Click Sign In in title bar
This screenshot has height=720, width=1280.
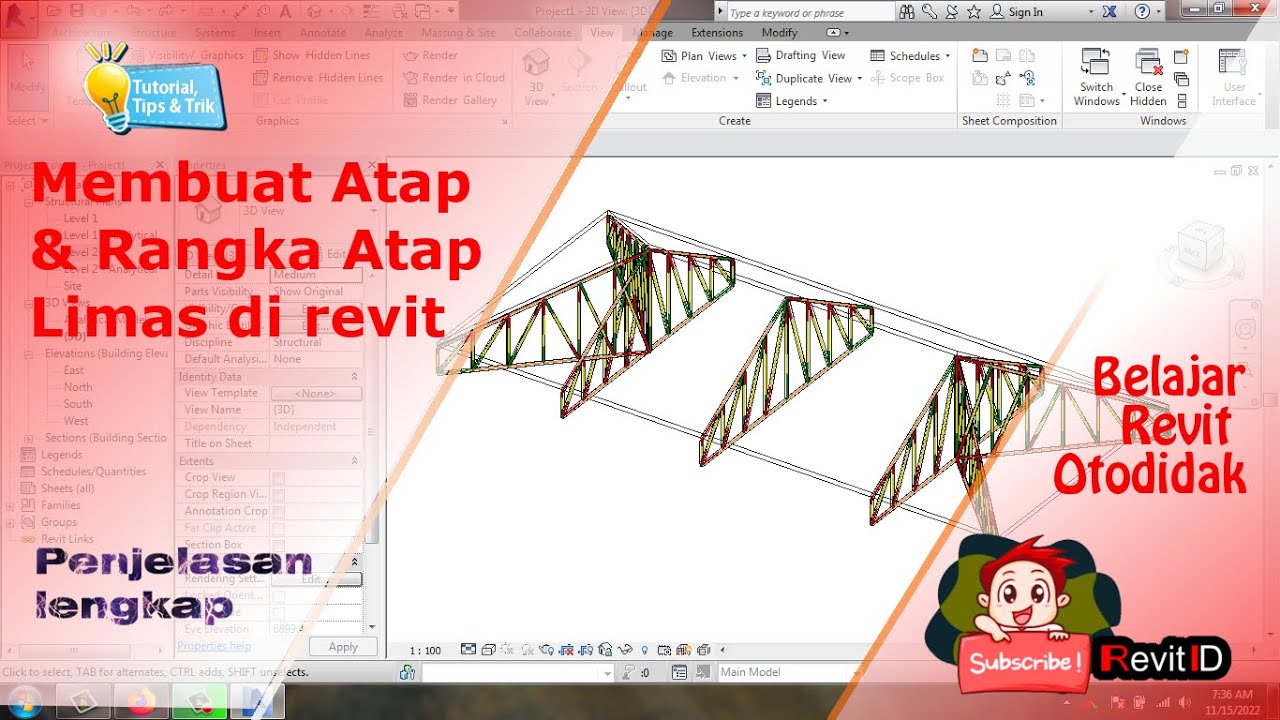tap(1025, 12)
